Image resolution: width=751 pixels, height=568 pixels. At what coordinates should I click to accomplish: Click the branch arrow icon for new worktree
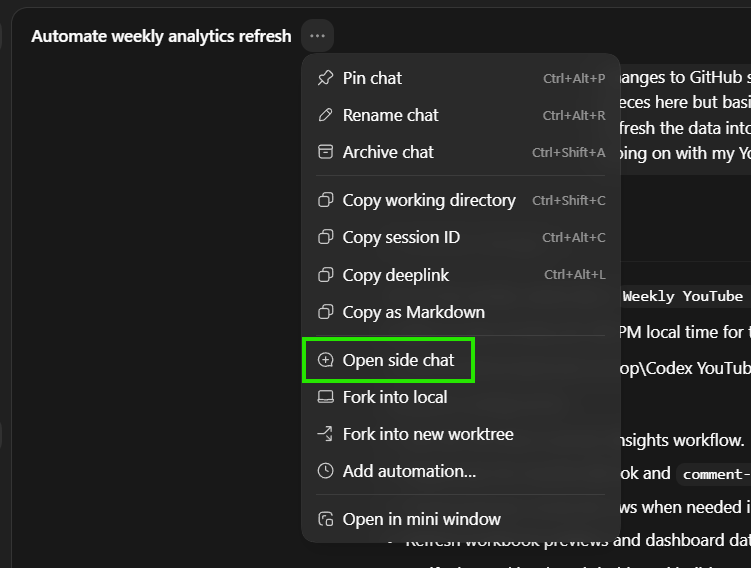(x=326, y=434)
